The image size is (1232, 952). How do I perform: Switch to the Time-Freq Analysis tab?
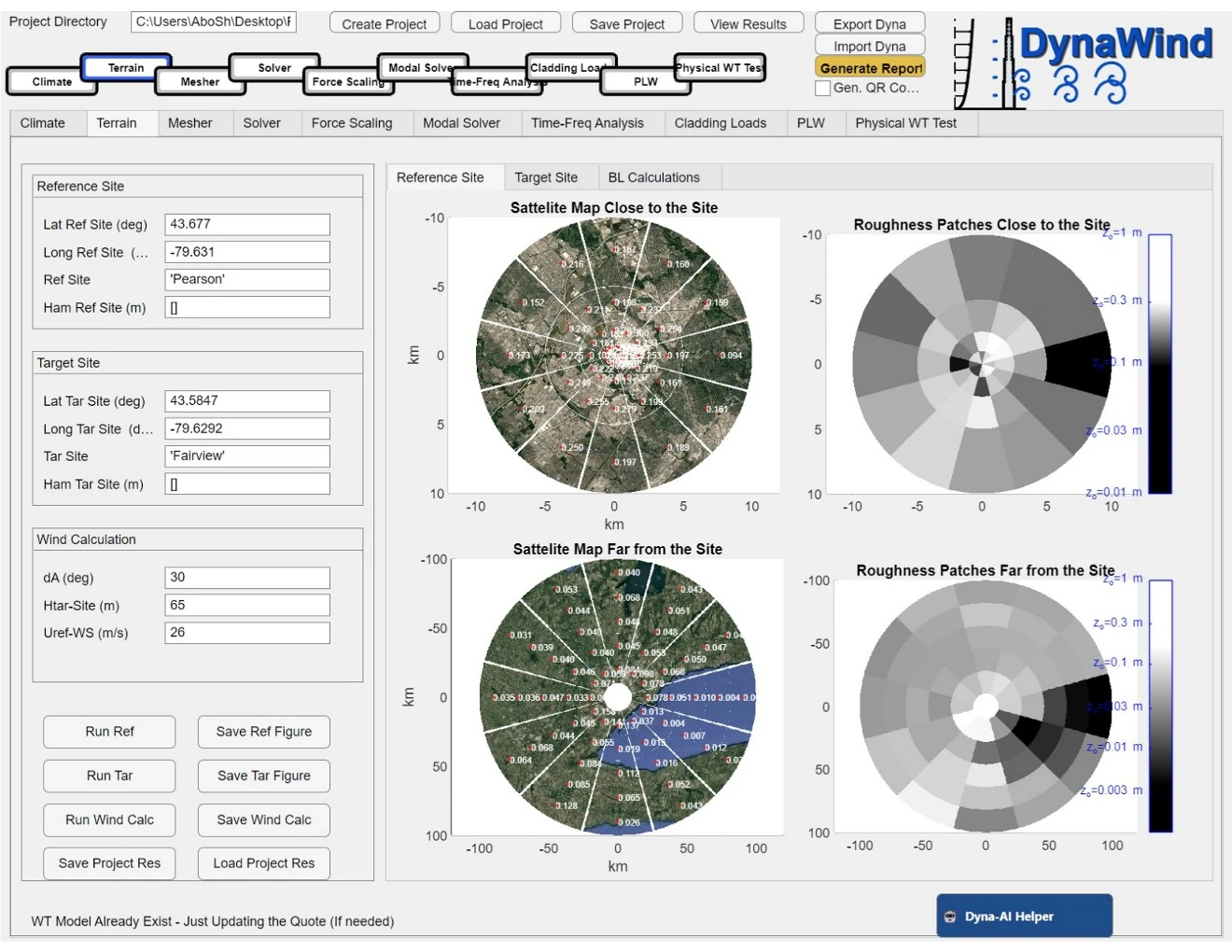pyautogui.click(x=590, y=122)
